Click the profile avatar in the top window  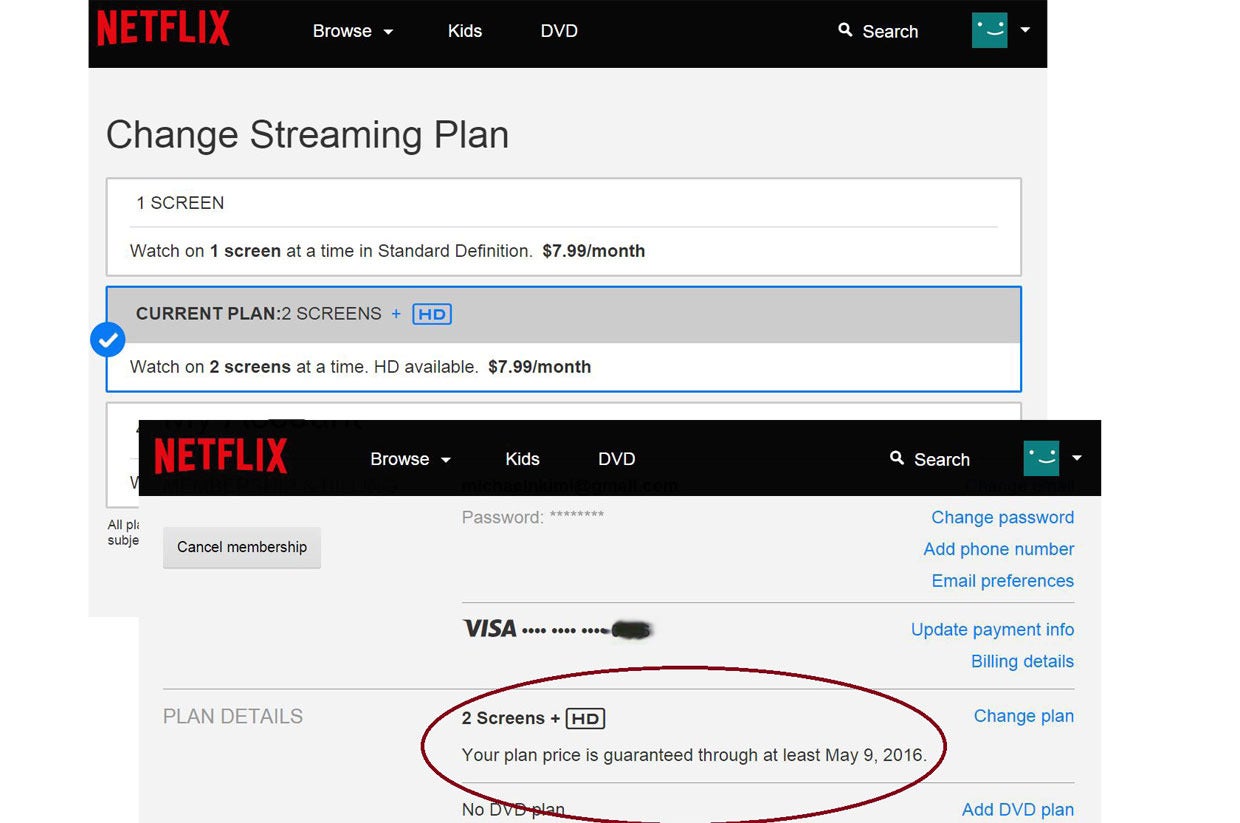[x=989, y=30]
